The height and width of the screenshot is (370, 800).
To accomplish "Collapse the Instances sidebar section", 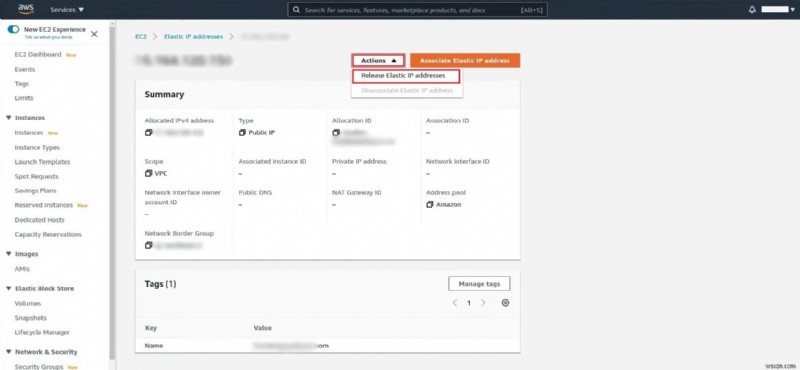I will click(9, 118).
